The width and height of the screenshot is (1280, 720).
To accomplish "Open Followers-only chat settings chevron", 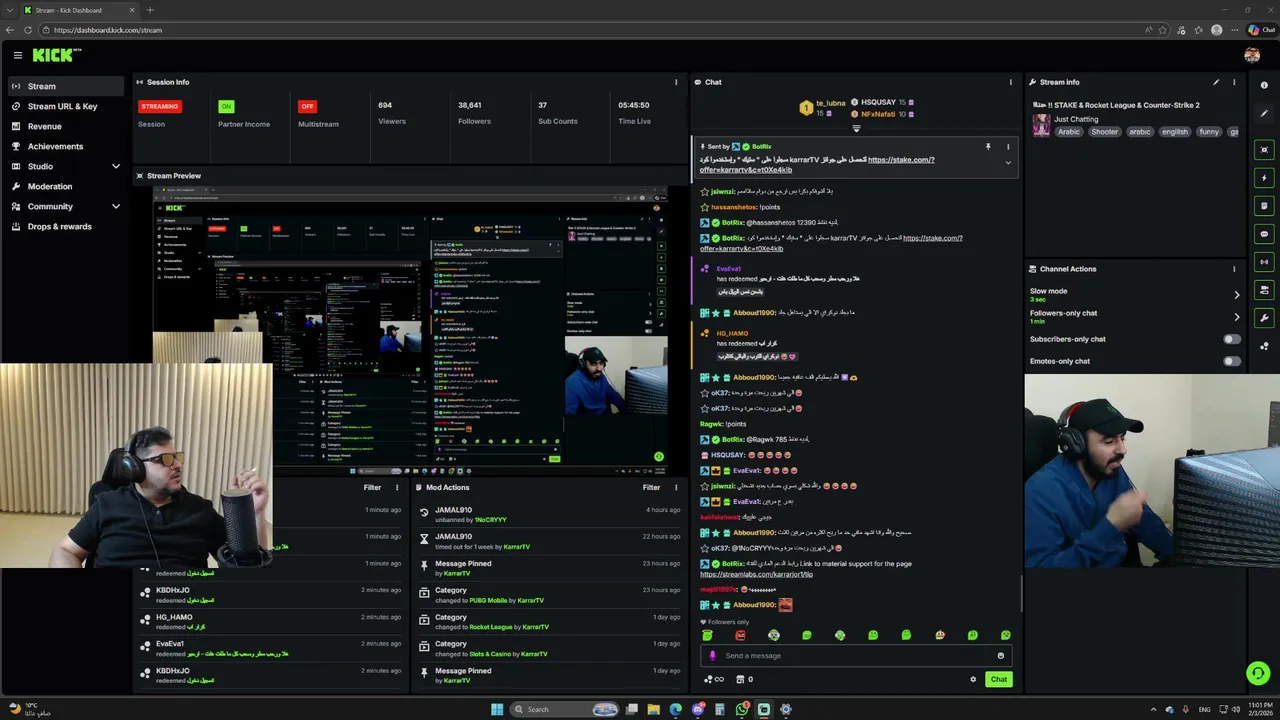I will coord(1236,317).
